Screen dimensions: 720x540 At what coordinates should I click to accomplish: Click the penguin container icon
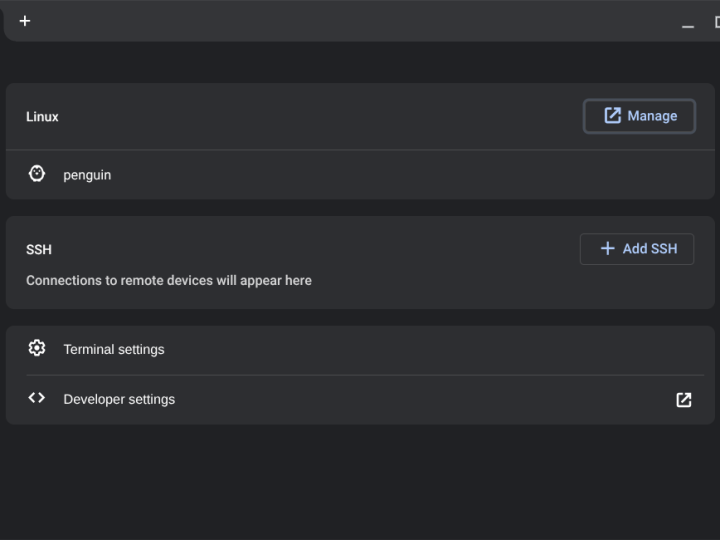[37, 174]
